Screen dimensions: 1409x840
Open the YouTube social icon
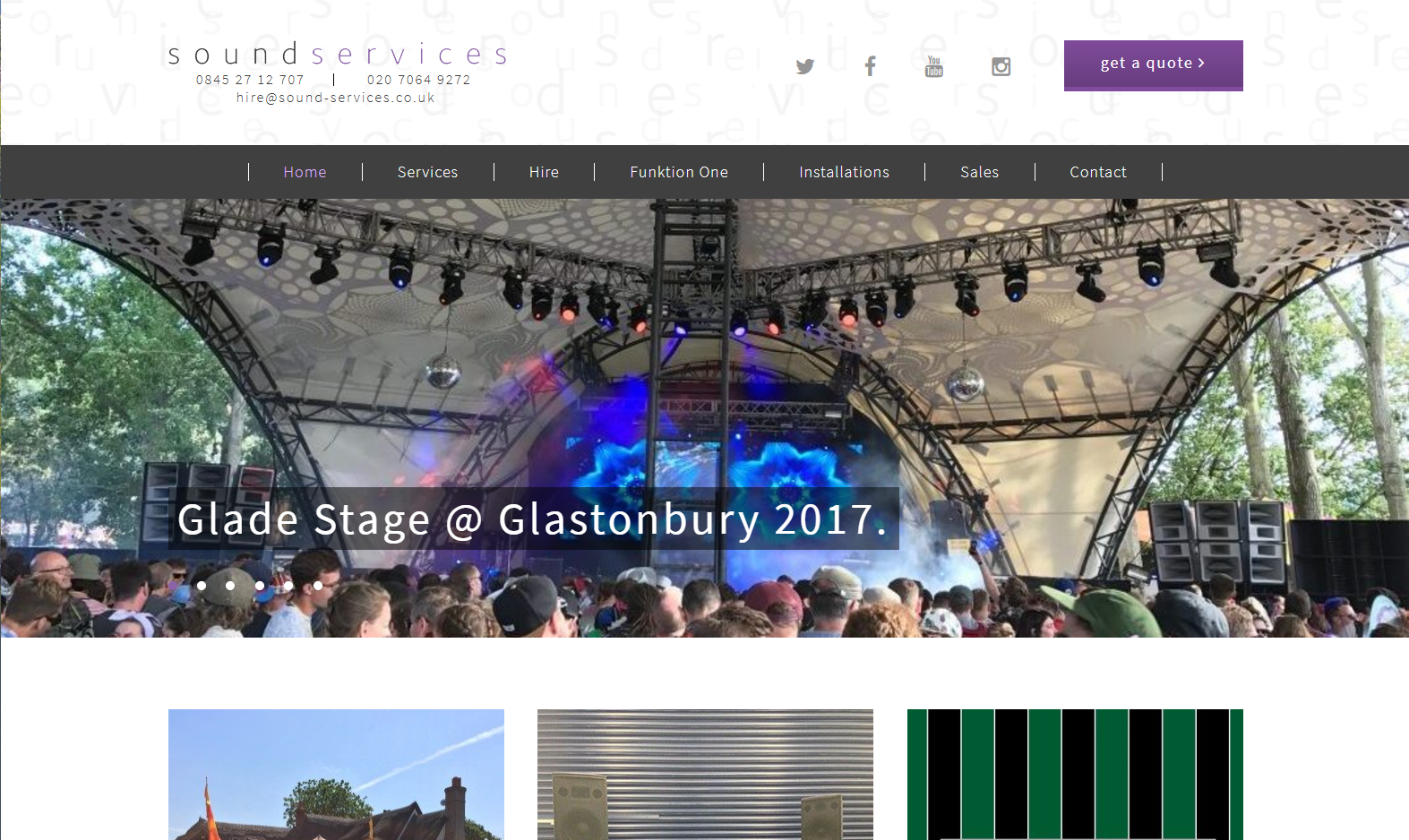(934, 66)
